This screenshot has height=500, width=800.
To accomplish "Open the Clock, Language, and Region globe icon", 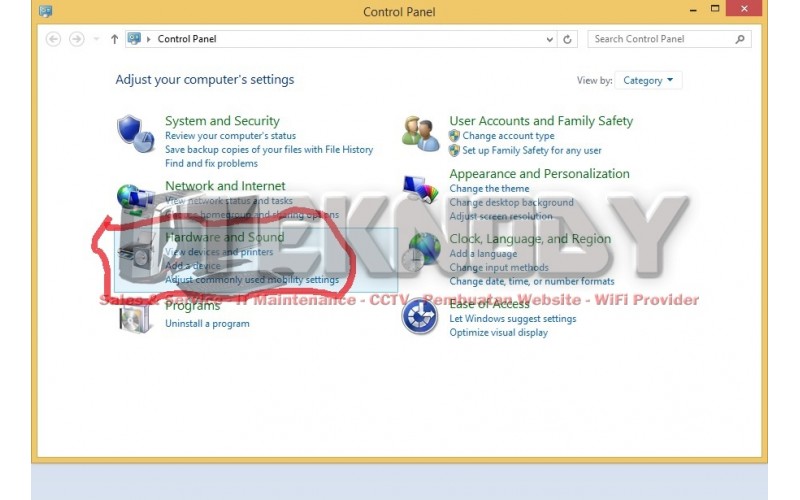I will (x=420, y=252).
